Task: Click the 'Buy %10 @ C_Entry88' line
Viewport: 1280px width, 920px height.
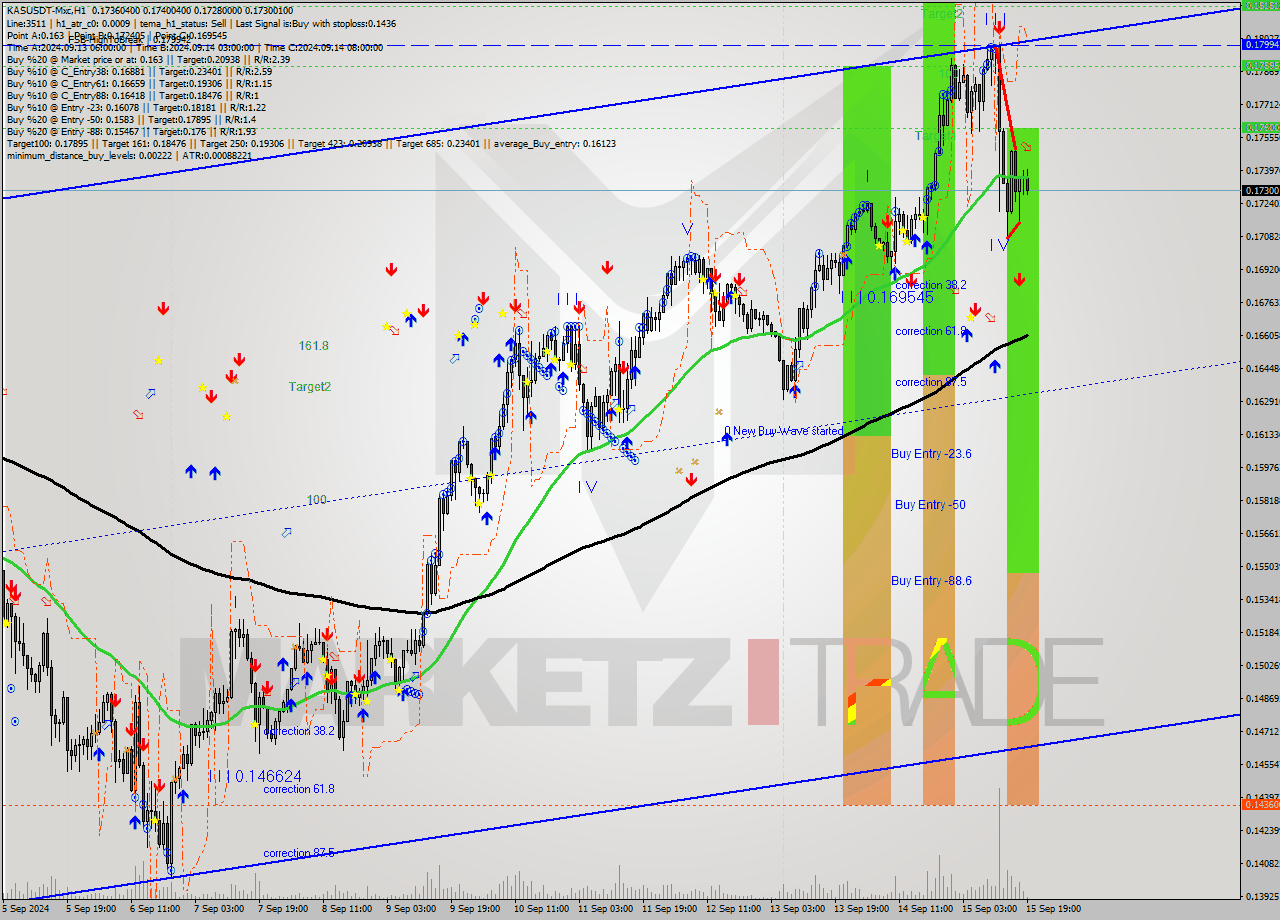Action: coord(133,95)
